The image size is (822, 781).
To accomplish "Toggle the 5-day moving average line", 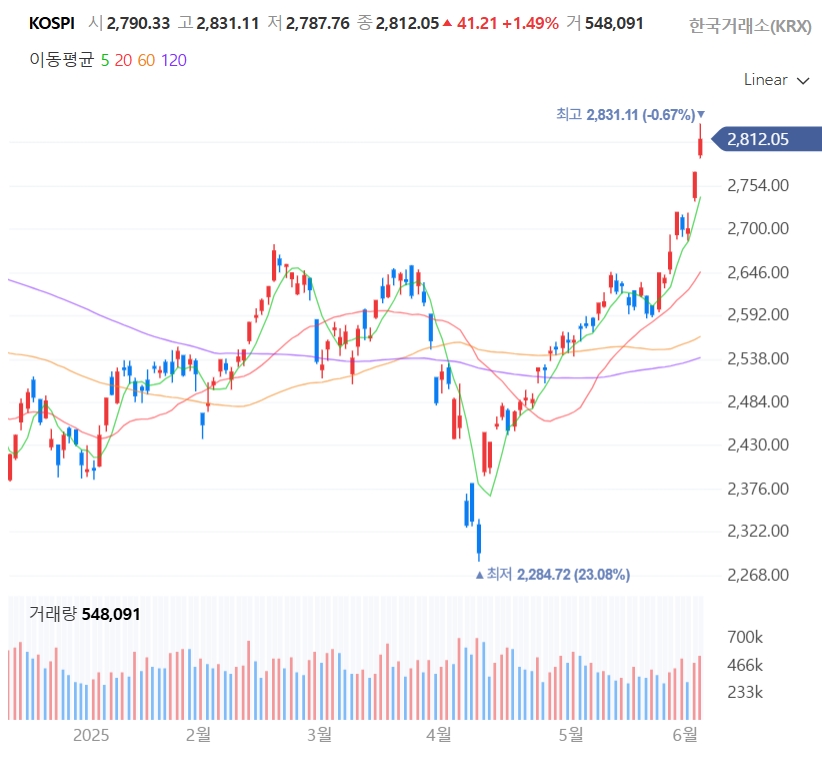I will click(105, 60).
